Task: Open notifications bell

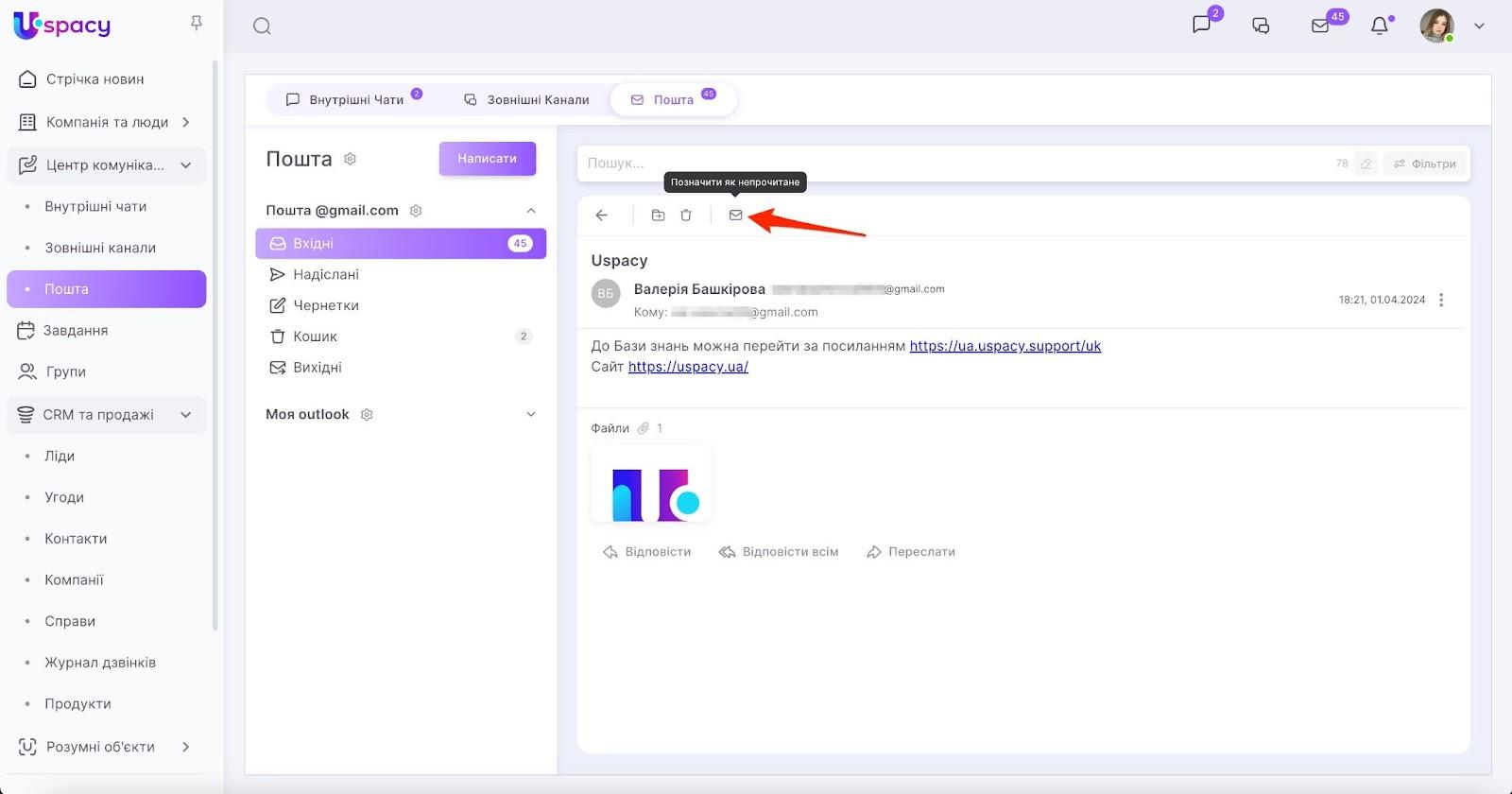Action: point(1380,26)
